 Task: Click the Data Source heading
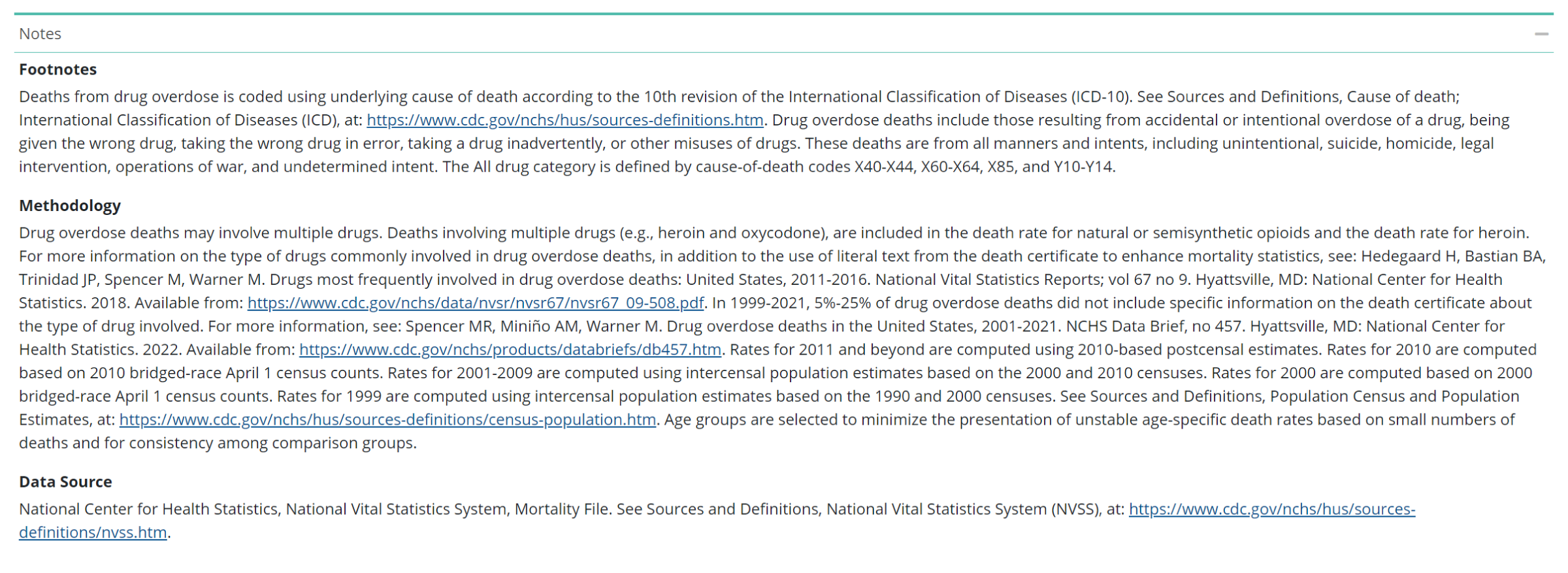pyautogui.click(x=65, y=482)
